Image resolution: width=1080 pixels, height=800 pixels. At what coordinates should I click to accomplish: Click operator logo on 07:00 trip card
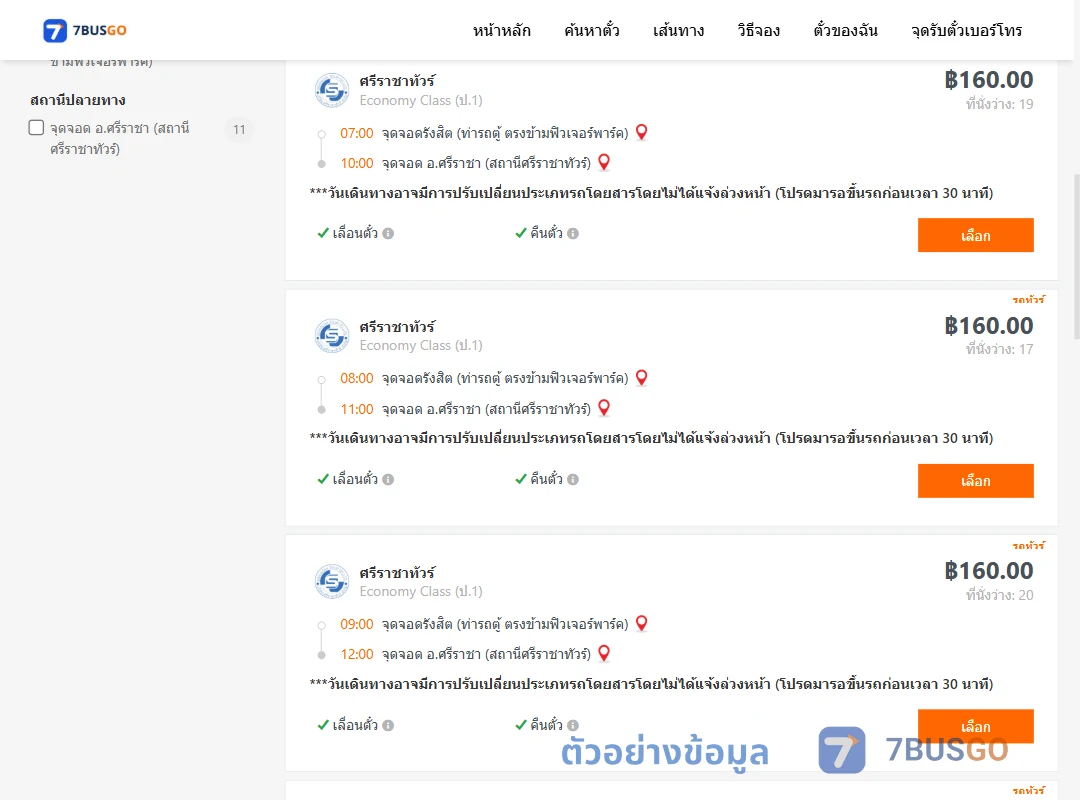332,90
